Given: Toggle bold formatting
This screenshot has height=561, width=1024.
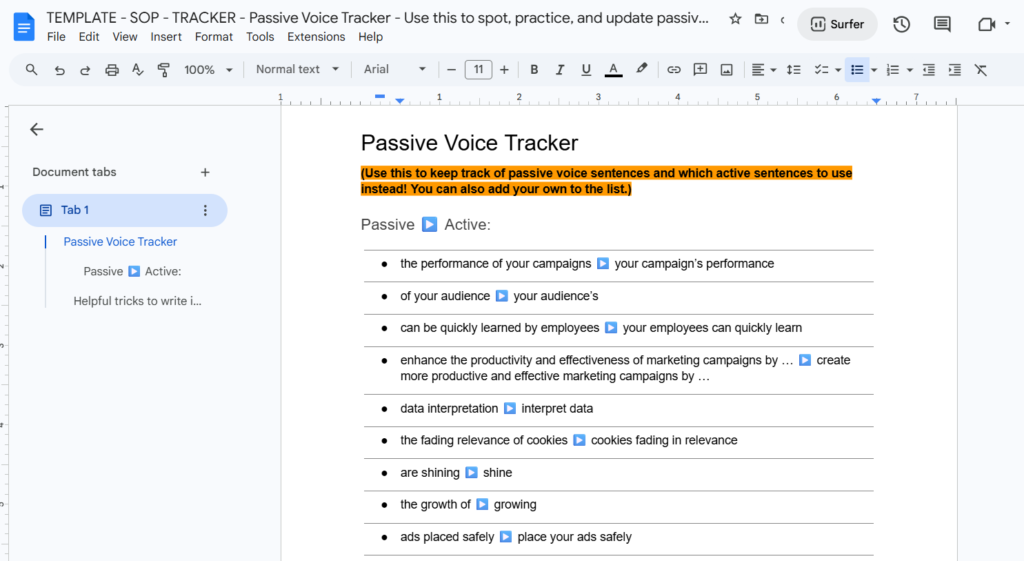Looking at the screenshot, I should click(534, 70).
